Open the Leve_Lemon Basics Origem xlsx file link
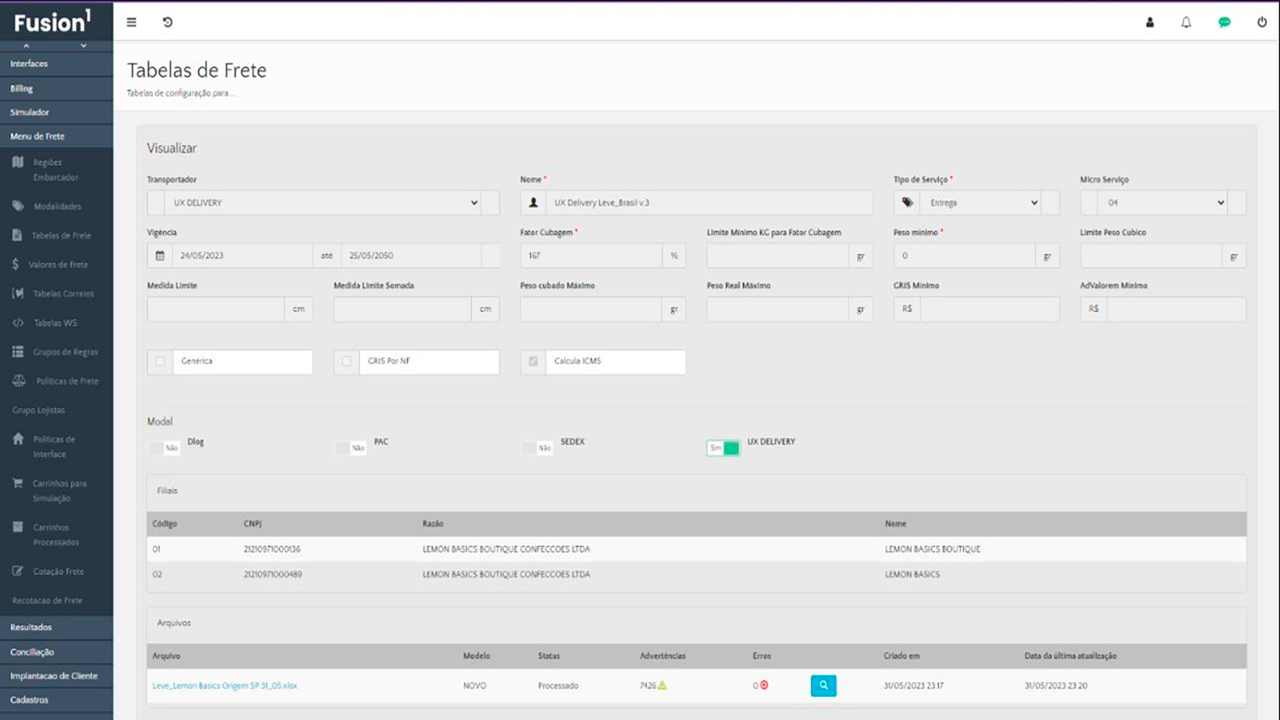This screenshot has width=1280, height=720. (x=225, y=686)
